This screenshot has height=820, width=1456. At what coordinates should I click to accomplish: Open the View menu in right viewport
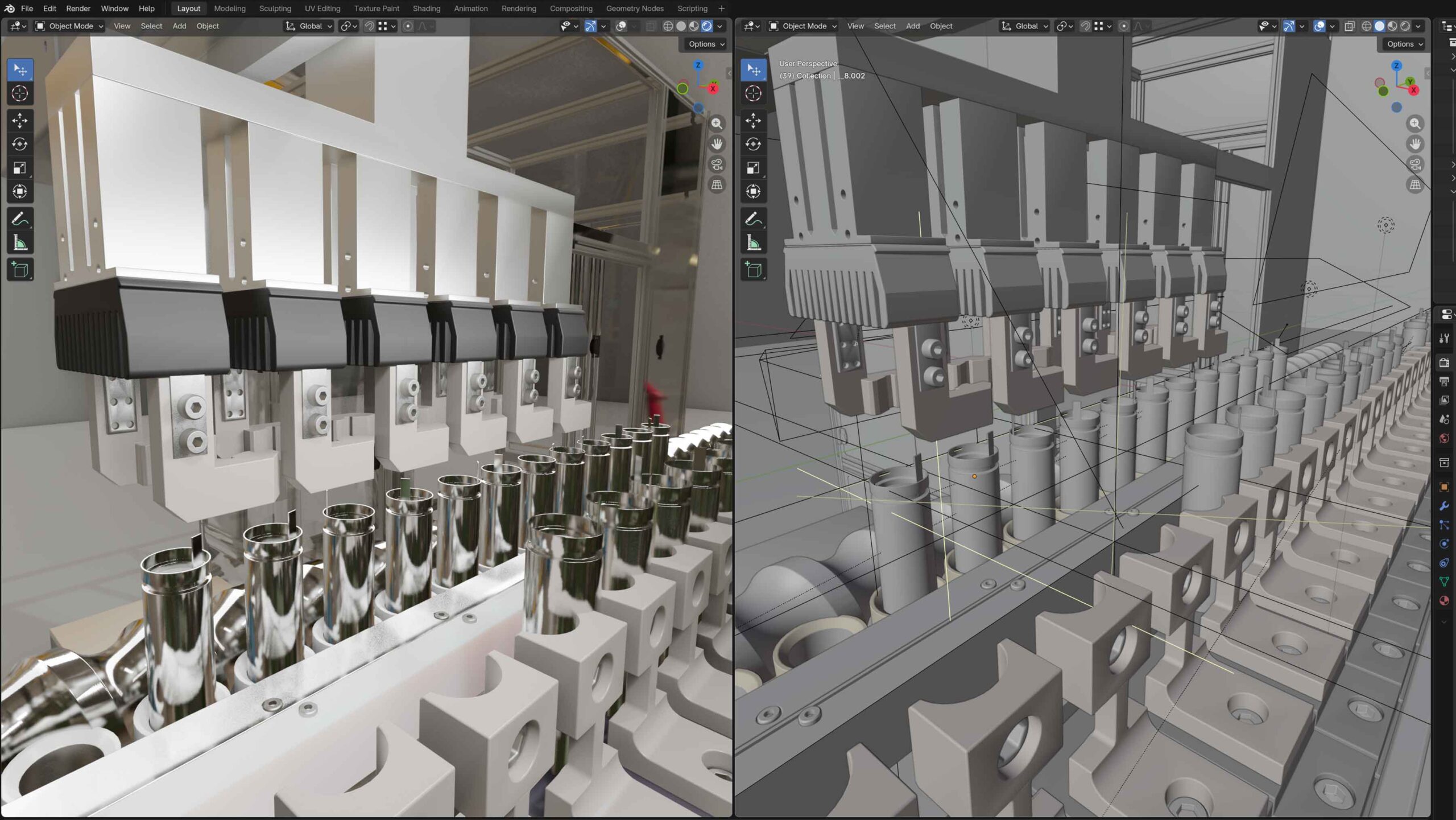(x=855, y=26)
